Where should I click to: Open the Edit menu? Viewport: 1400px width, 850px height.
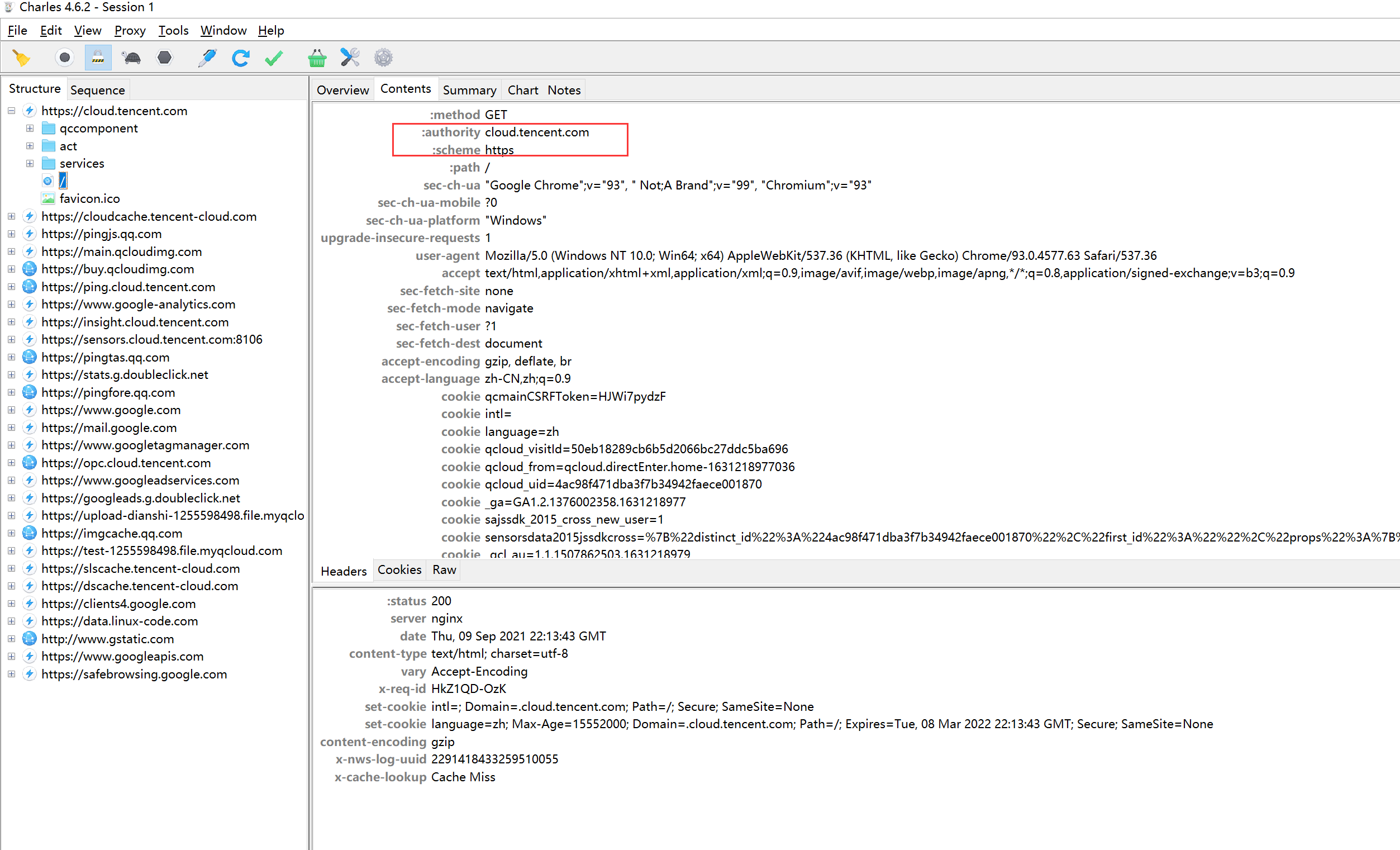(x=51, y=30)
